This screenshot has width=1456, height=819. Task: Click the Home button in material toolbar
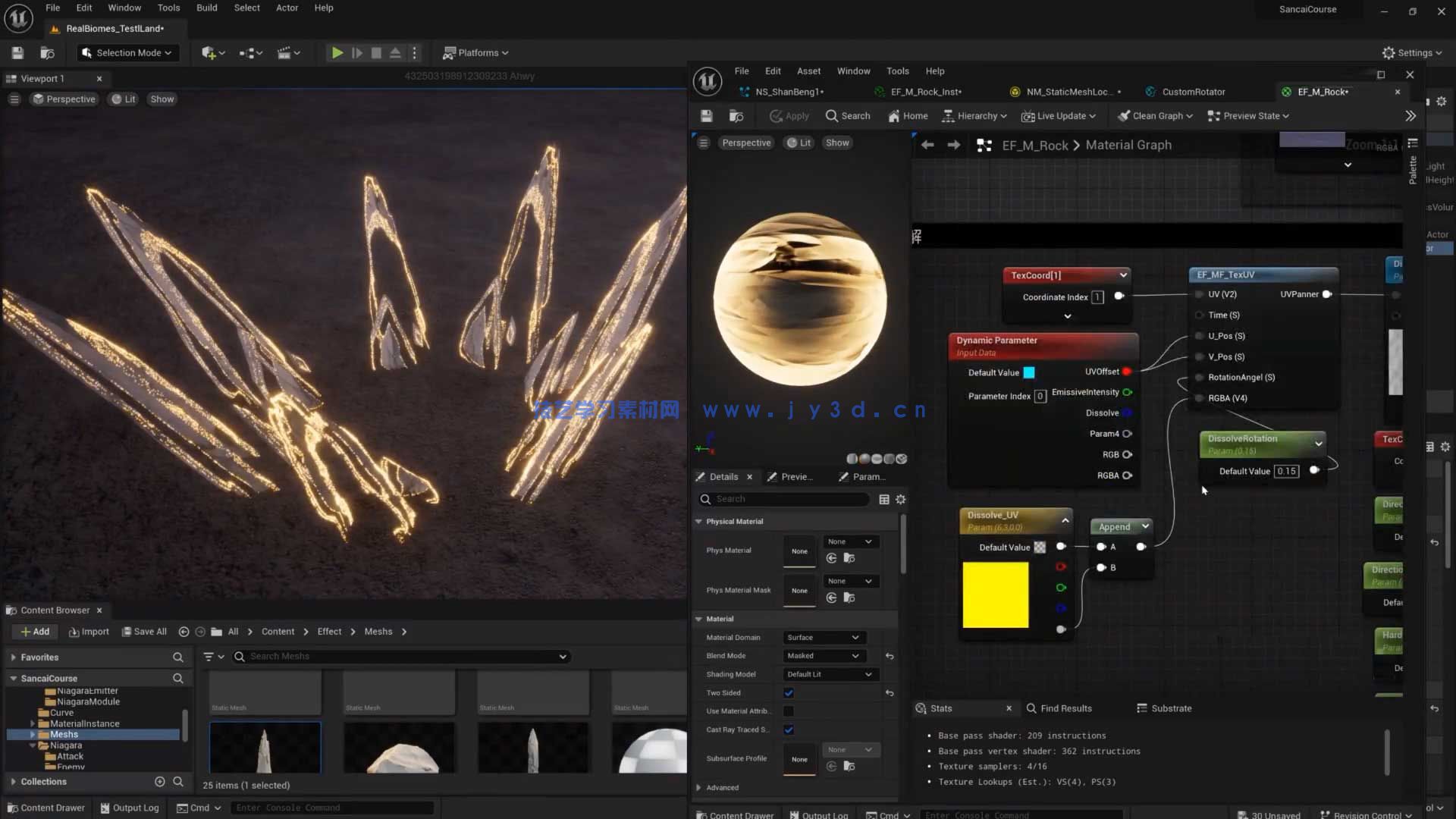pyautogui.click(x=908, y=116)
